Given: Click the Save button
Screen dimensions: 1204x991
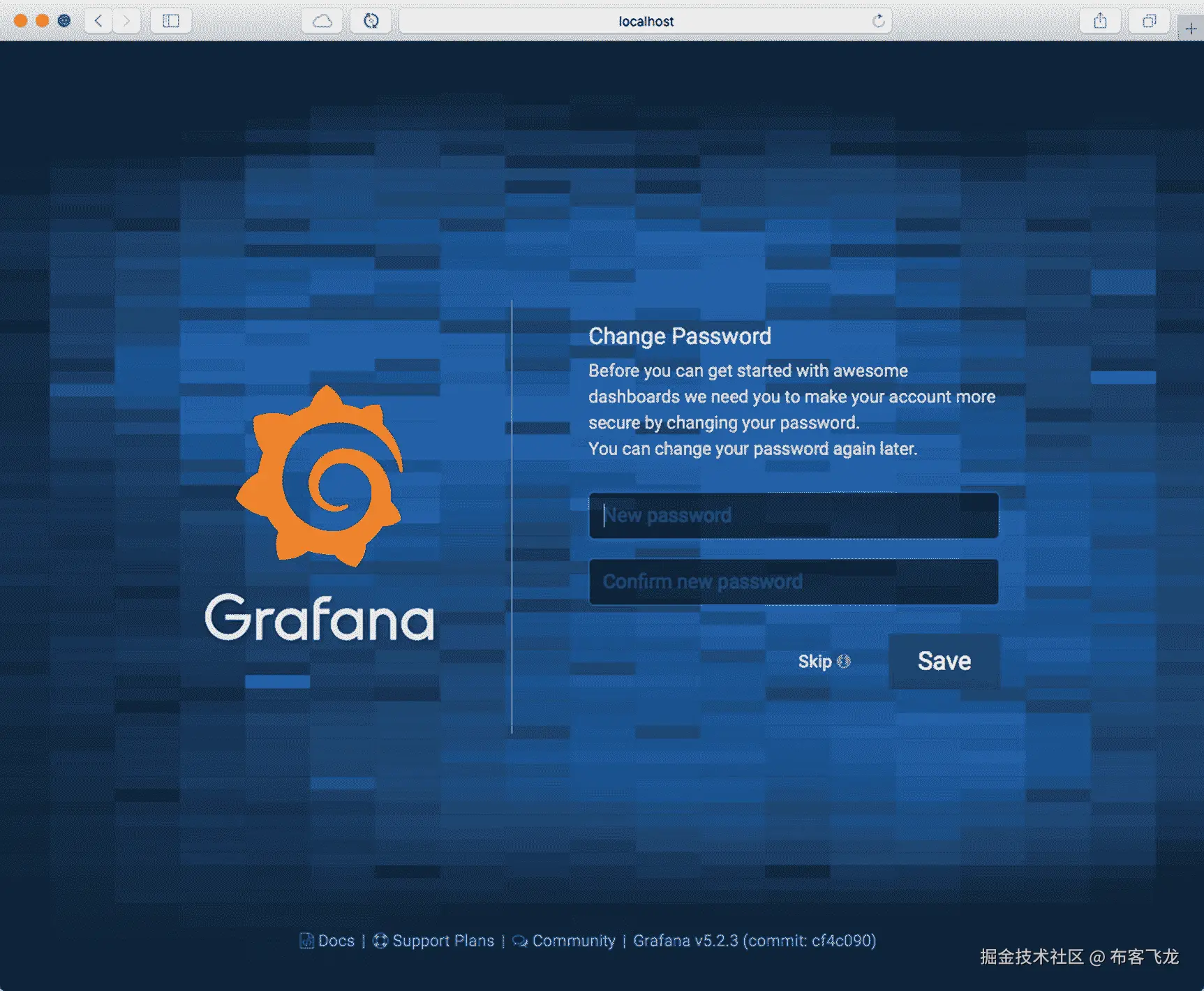Looking at the screenshot, I should pyautogui.click(x=944, y=661).
